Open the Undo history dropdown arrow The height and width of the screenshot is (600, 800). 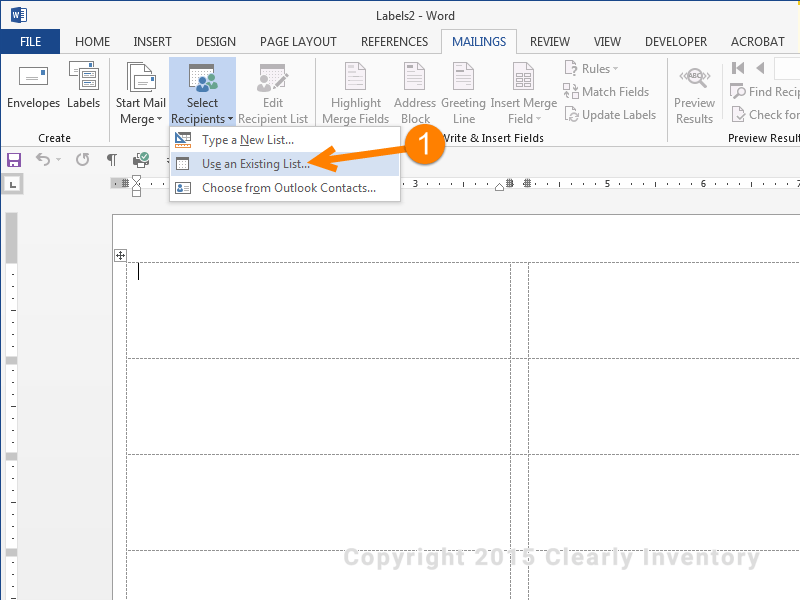coord(59,160)
